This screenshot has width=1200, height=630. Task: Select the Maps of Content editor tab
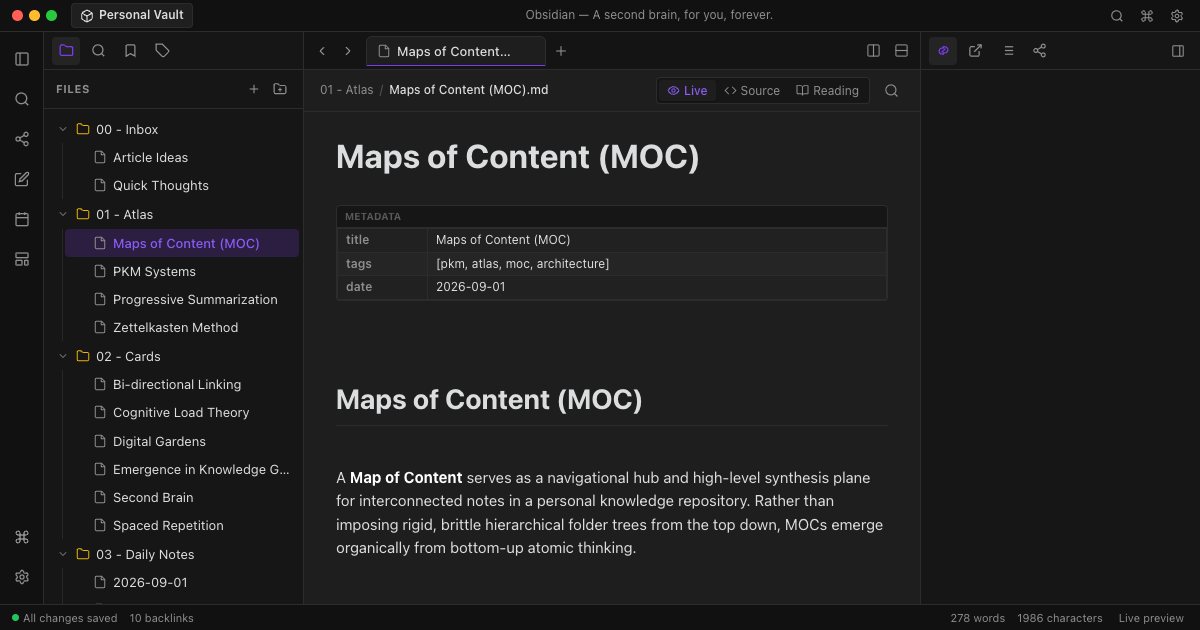point(456,51)
